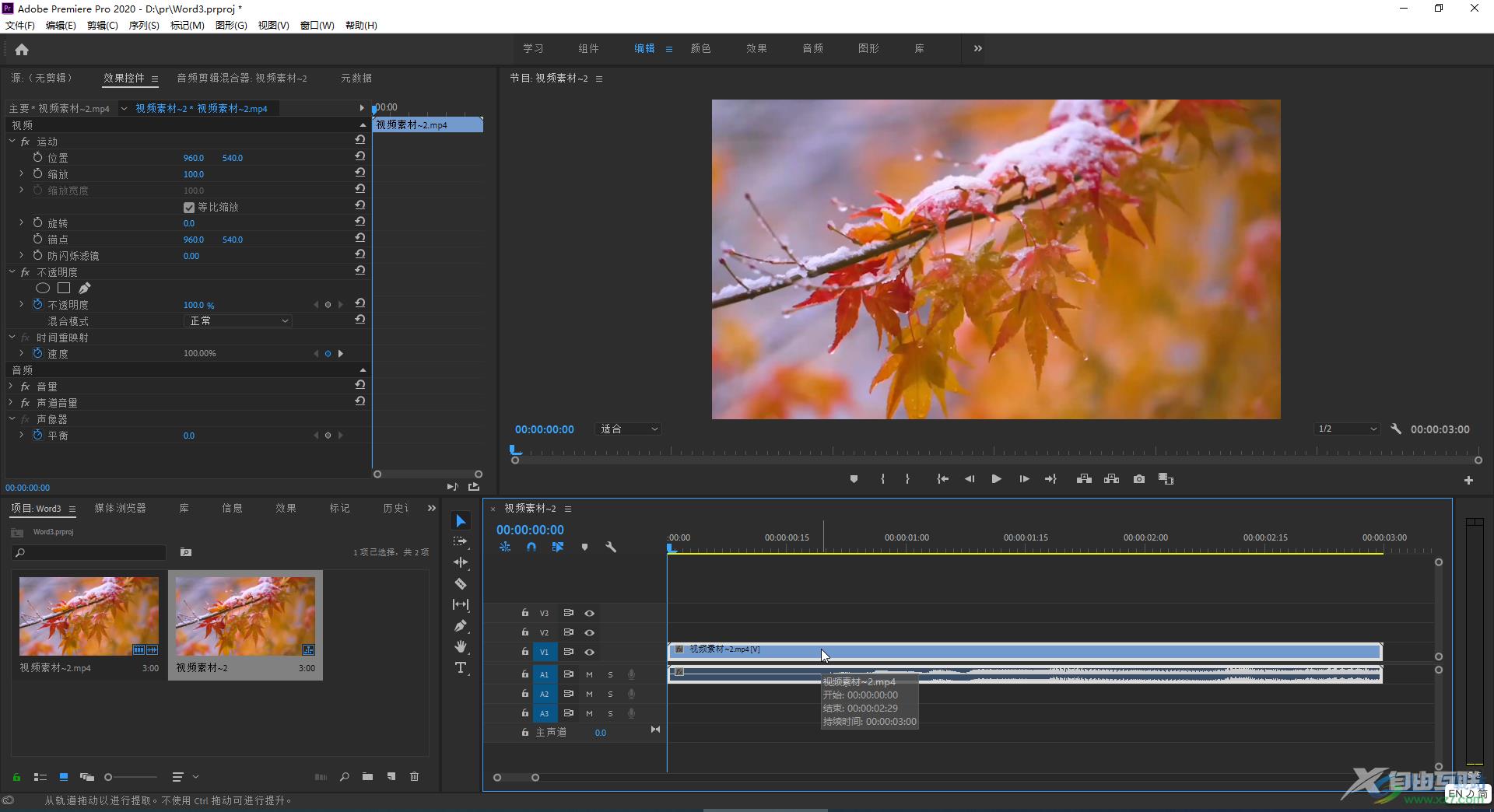
Task: Play the program monitor video
Action: pyautogui.click(x=996, y=479)
